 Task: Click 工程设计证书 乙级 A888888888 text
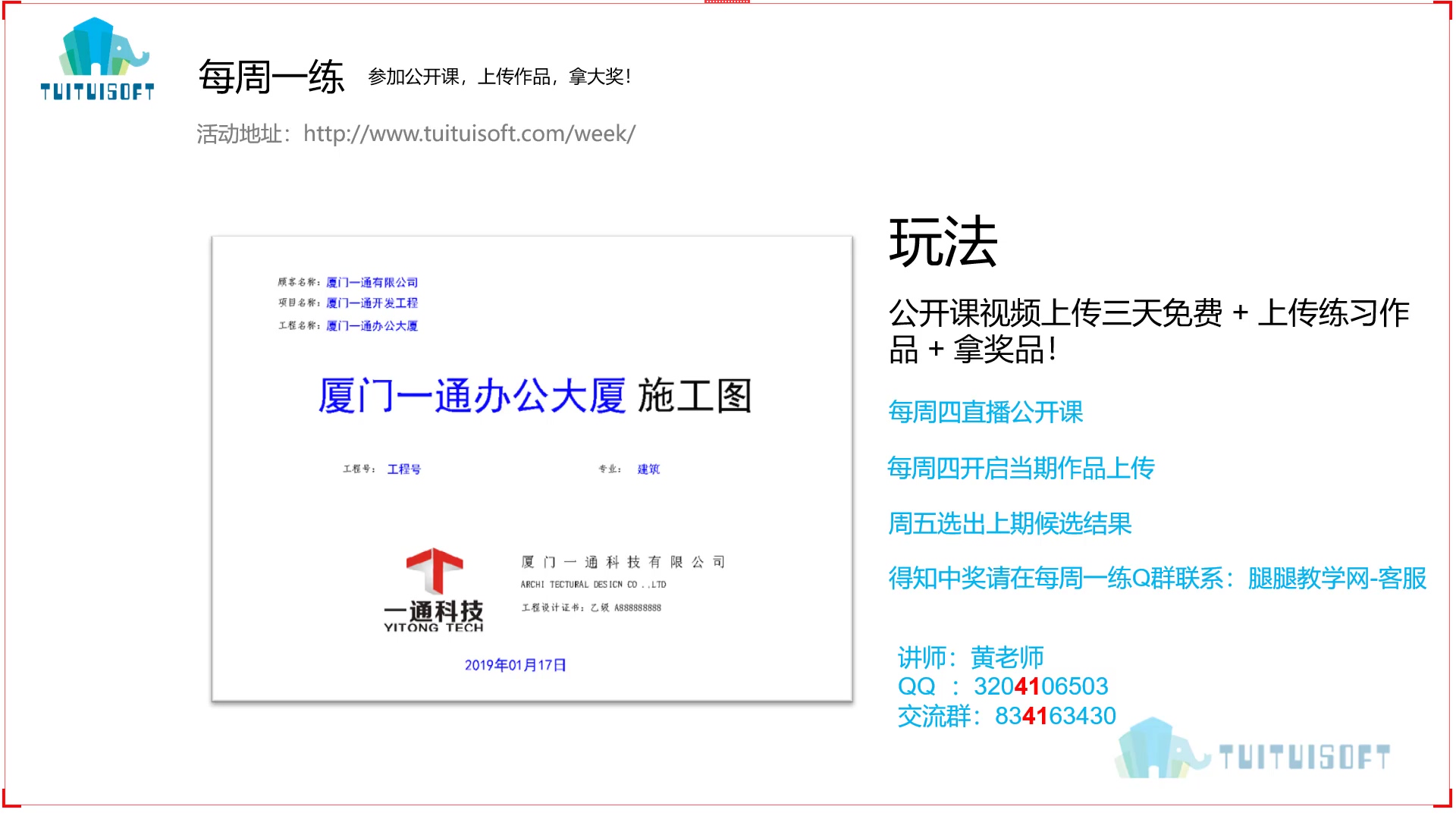(x=591, y=607)
